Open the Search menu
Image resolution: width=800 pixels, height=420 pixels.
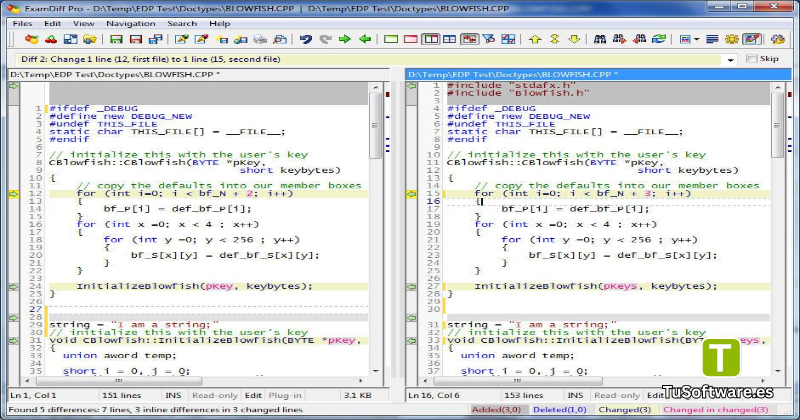(x=182, y=23)
